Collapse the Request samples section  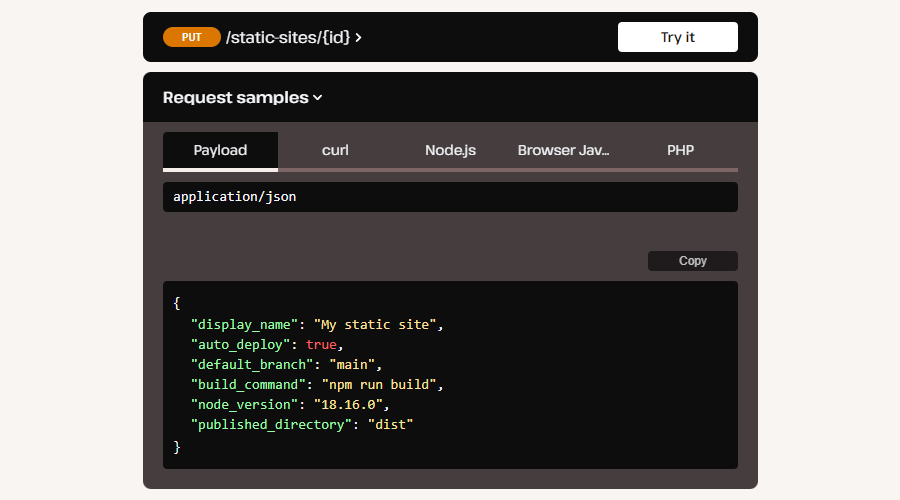tap(317, 98)
